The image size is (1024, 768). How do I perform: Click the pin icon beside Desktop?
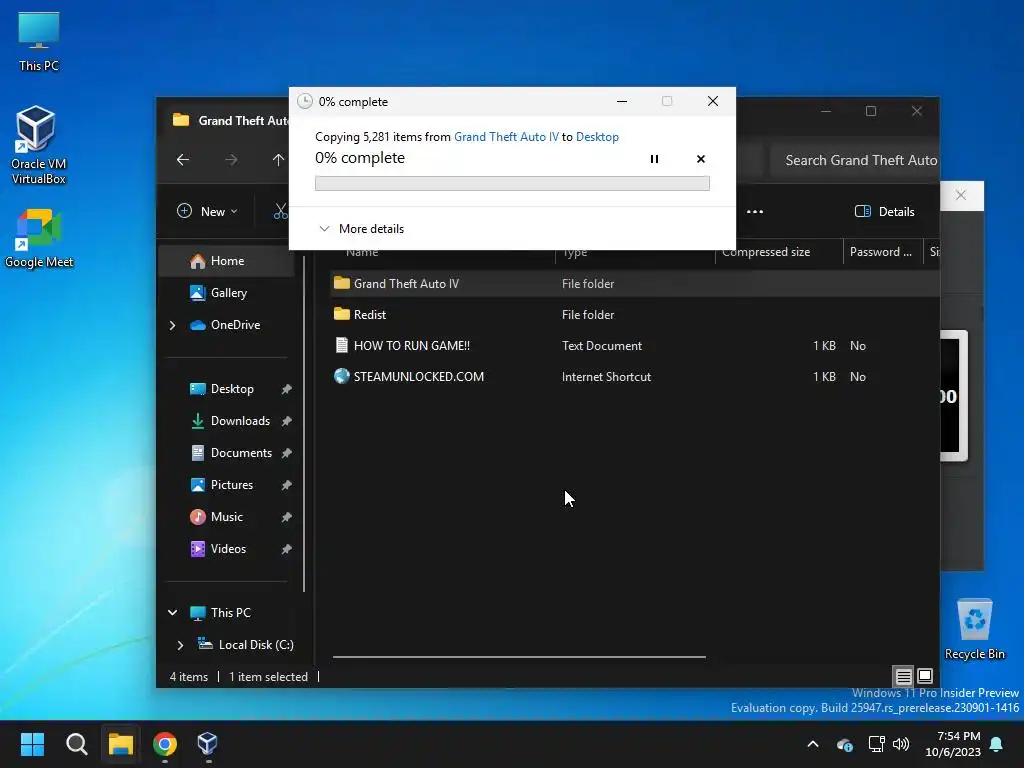click(286, 389)
